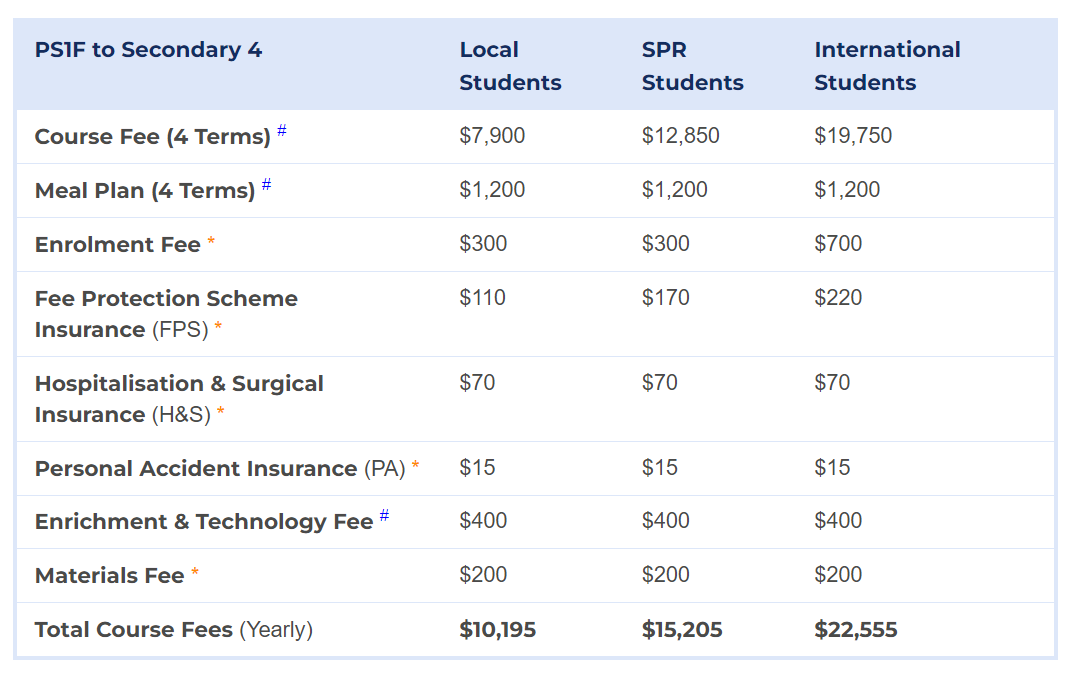This screenshot has width=1072, height=679.
Task: Click the # footnote beside Meal Plan
Action: pyautogui.click(x=267, y=183)
